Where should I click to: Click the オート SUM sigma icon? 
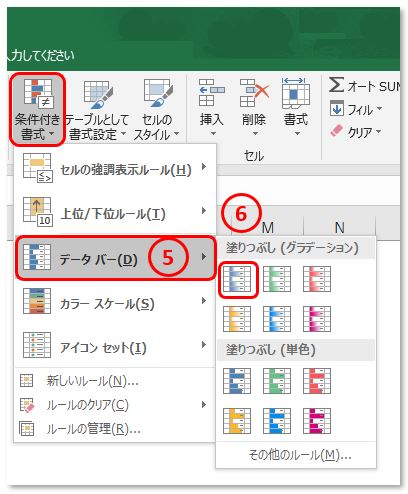coord(336,85)
